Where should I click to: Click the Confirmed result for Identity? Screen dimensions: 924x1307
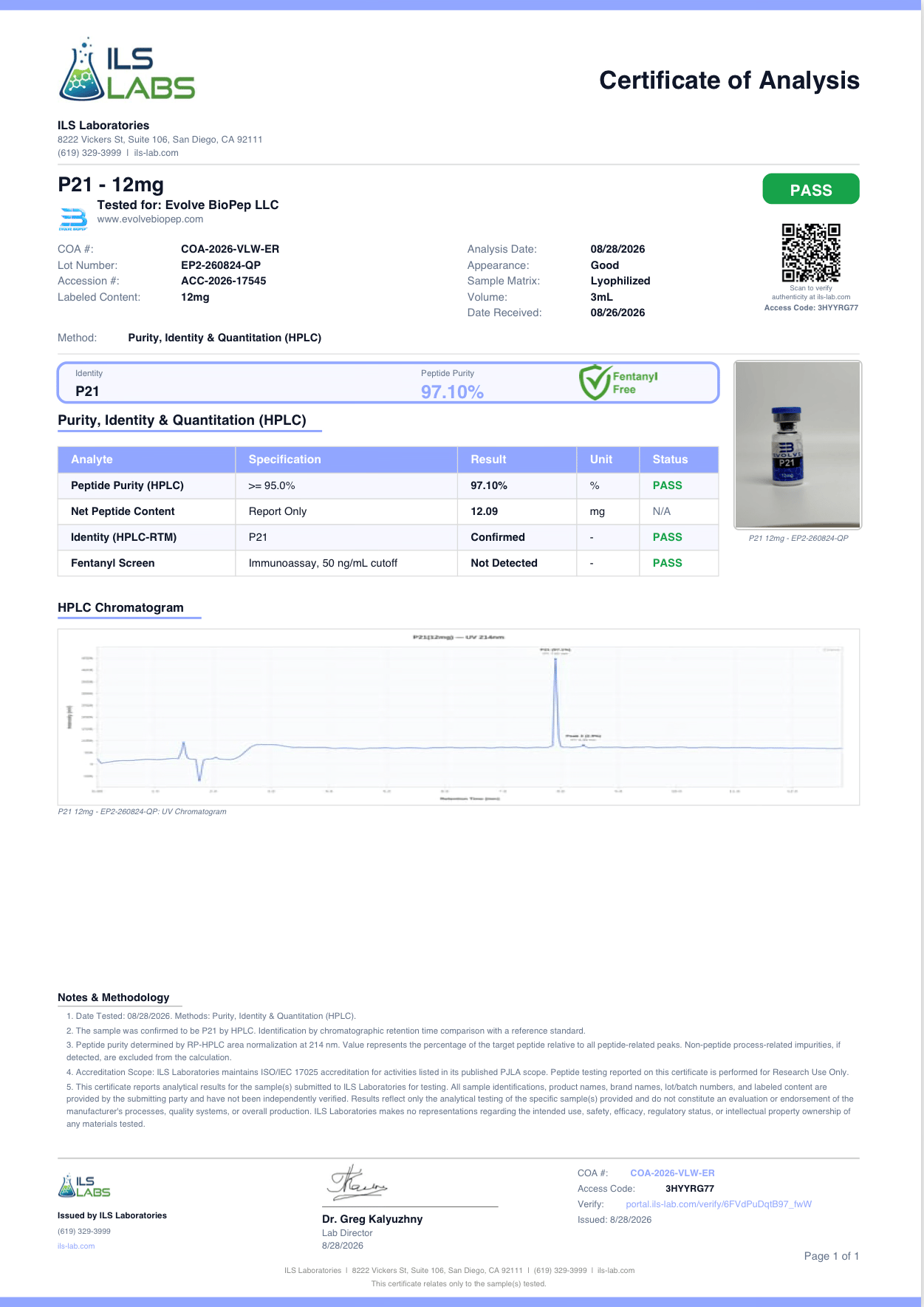tap(498, 537)
